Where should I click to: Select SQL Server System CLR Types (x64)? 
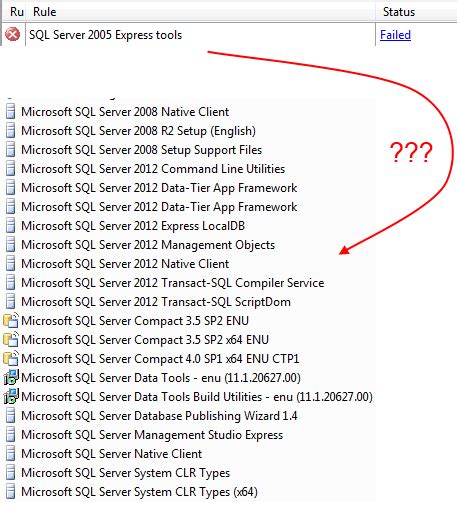pyautogui.click(x=139, y=492)
